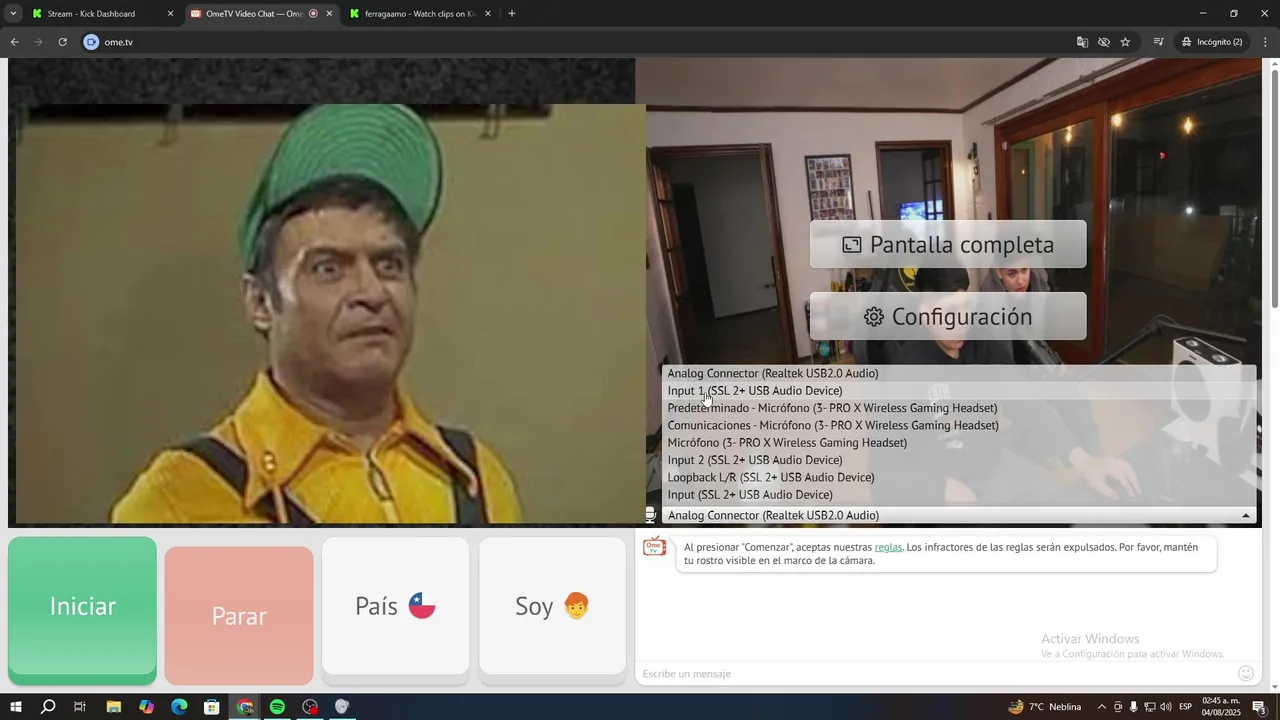Open the Windows Start menu
Viewport: 1280px width, 720px height.
(x=16, y=707)
